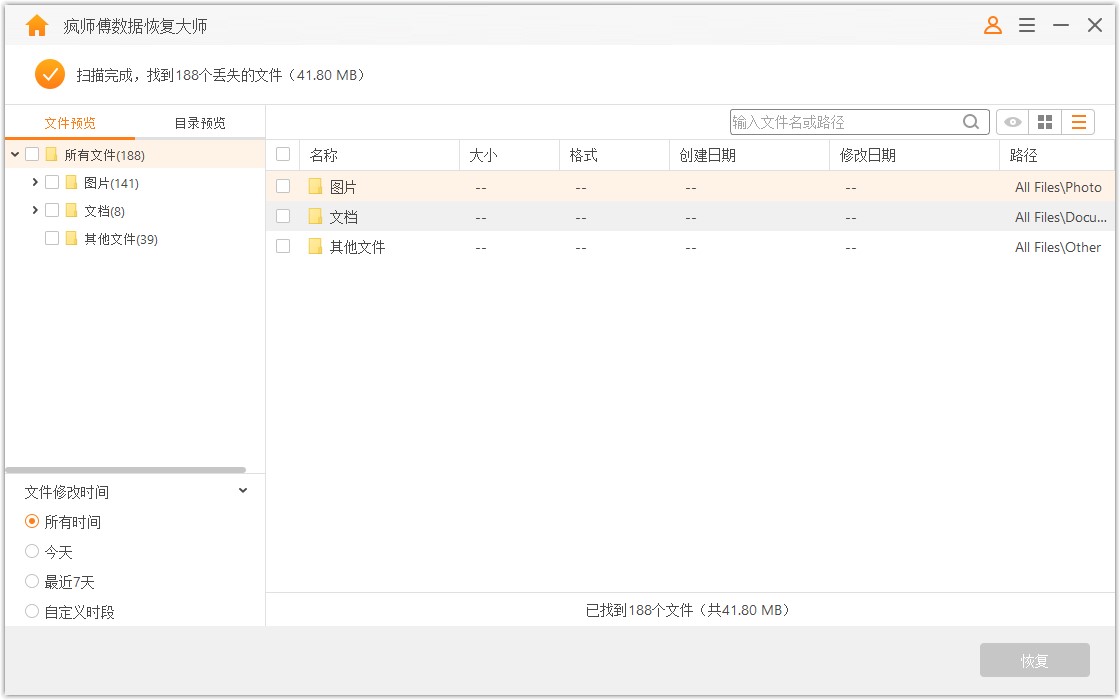Screen dimensions: 1120x700
Task: Go to the orange home icon
Action: click(x=36, y=26)
